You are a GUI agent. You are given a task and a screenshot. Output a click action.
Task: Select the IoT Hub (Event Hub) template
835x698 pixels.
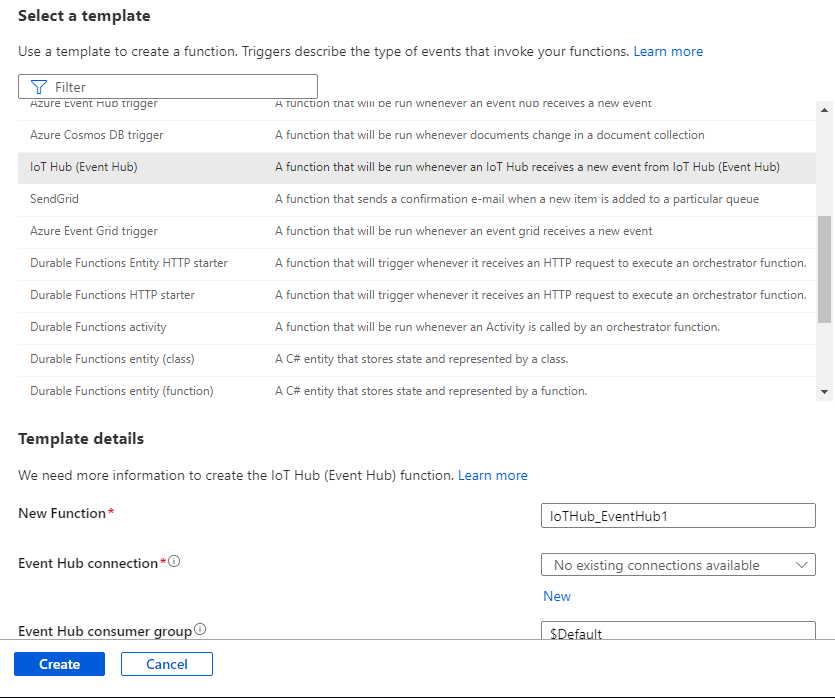pos(84,167)
